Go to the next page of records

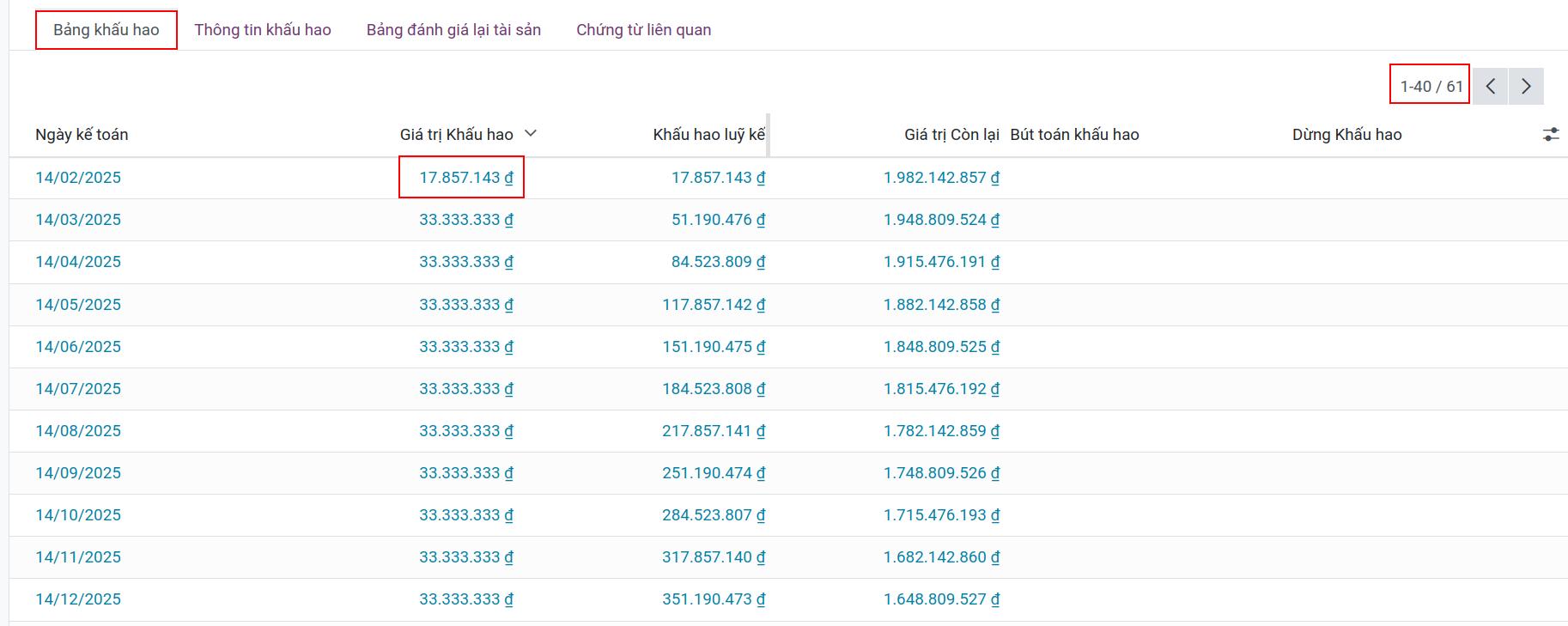(1526, 86)
